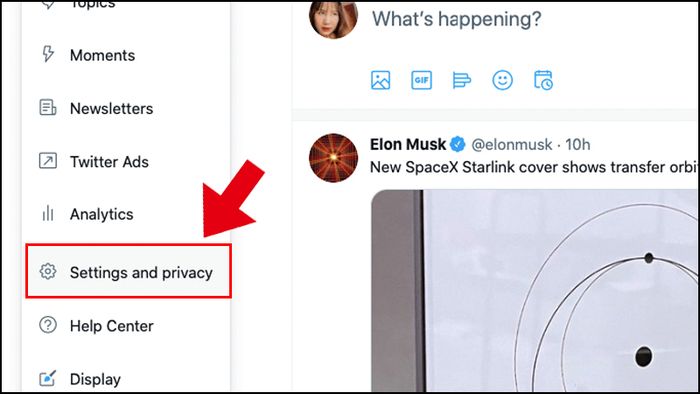Click the poll icon in tweet composer

(x=461, y=80)
